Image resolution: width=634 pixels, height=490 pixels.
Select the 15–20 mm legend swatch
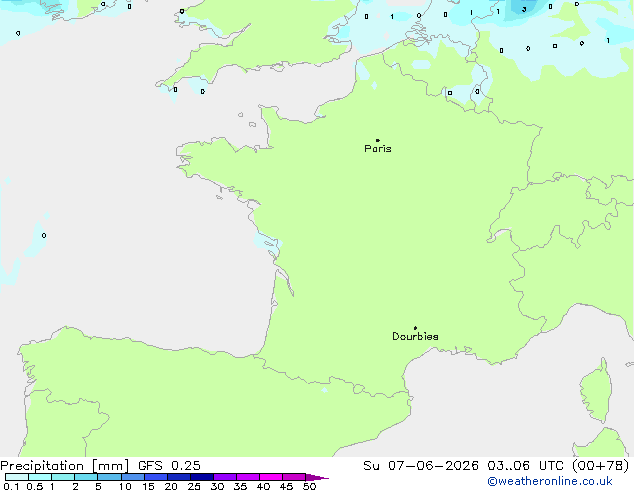(156, 477)
